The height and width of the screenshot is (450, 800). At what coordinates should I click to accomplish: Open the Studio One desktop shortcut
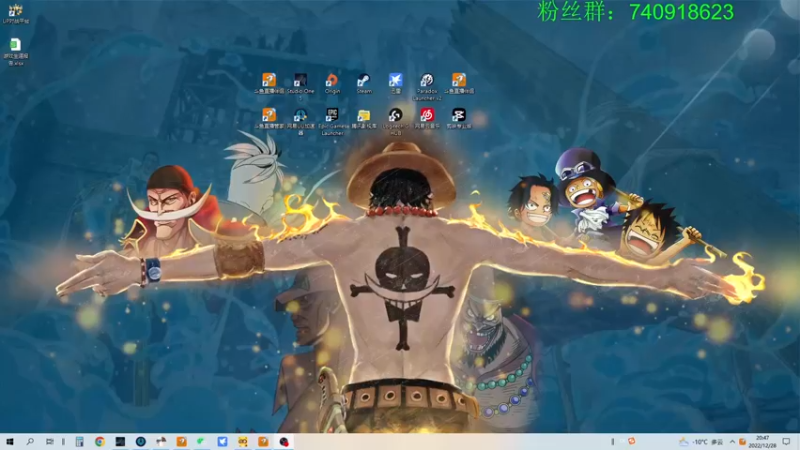tap(301, 84)
